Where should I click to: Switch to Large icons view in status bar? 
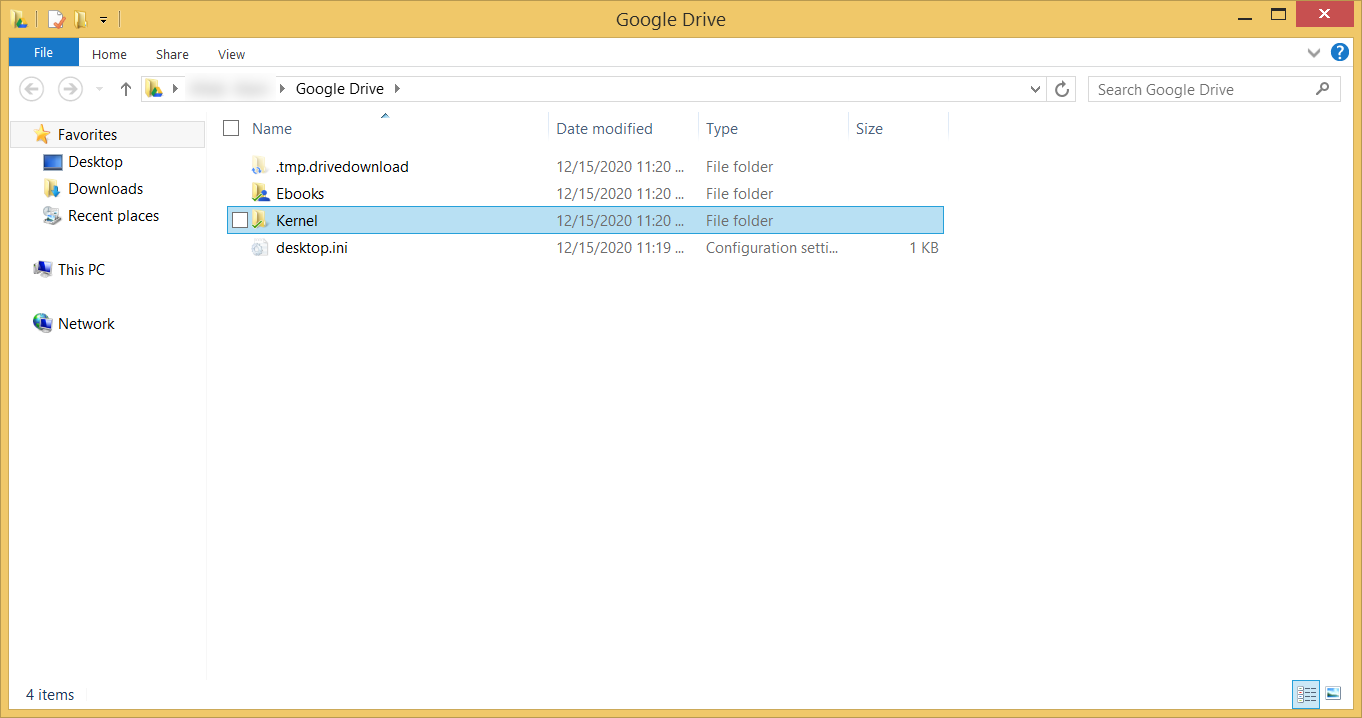pyautogui.click(x=1333, y=694)
